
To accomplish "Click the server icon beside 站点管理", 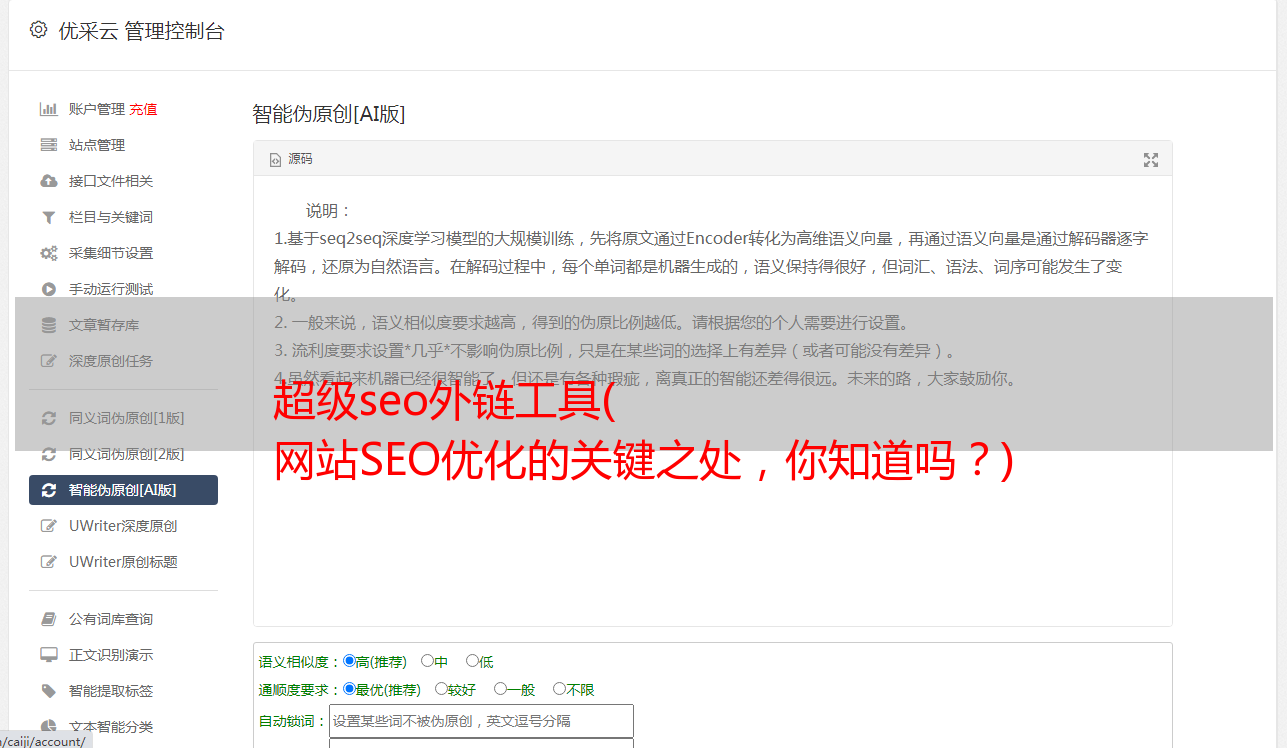I will tap(48, 145).
